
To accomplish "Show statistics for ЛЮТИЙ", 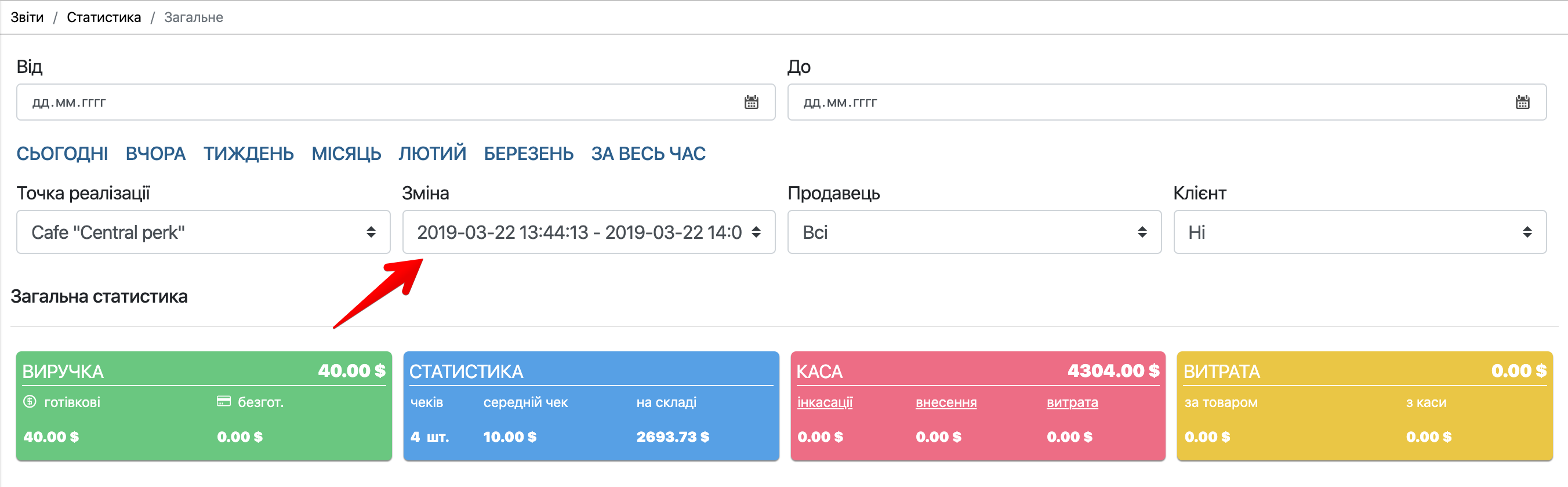I will click(432, 154).
